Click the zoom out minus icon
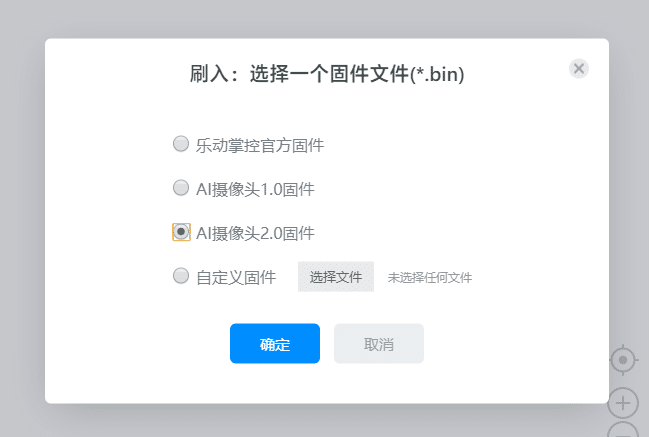This screenshot has width=649, height=437. [623, 432]
